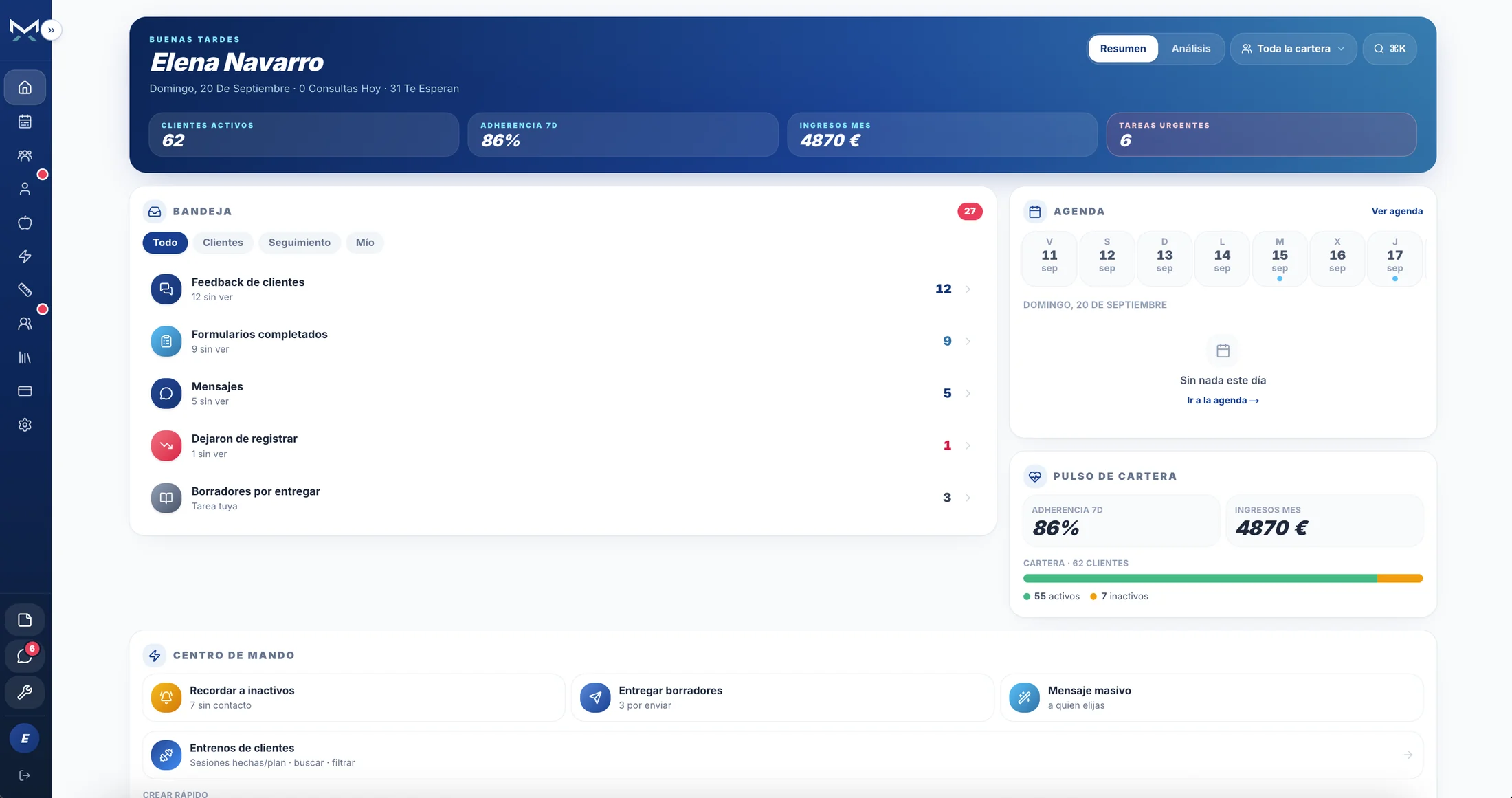The height and width of the screenshot is (798, 1512).
Task: Click the logout icon at sidebar bottom
Action: click(x=25, y=775)
